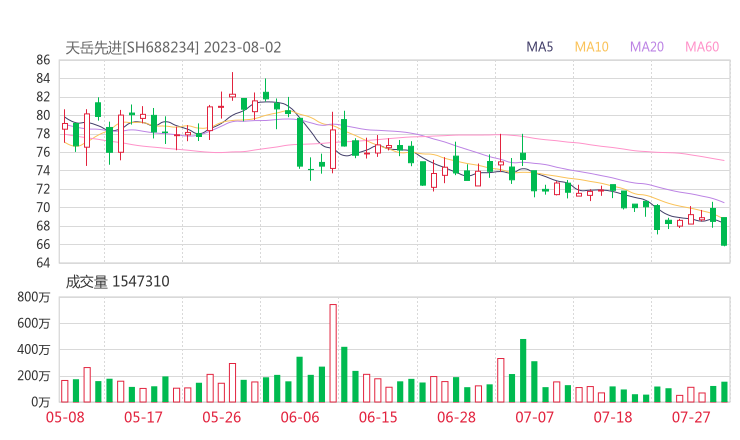Click the tallest red volume bar
Screen dimensions: 740x440
(x=333, y=353)
